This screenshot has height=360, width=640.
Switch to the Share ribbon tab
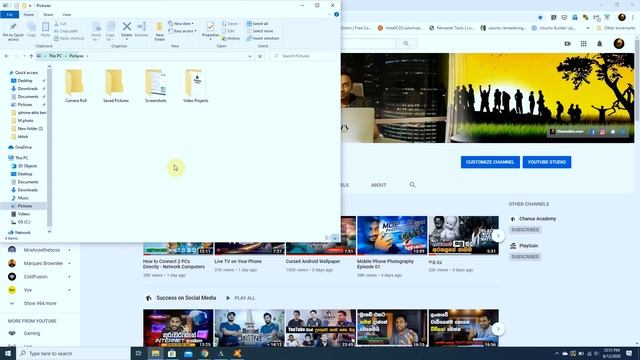pos(48,14)
